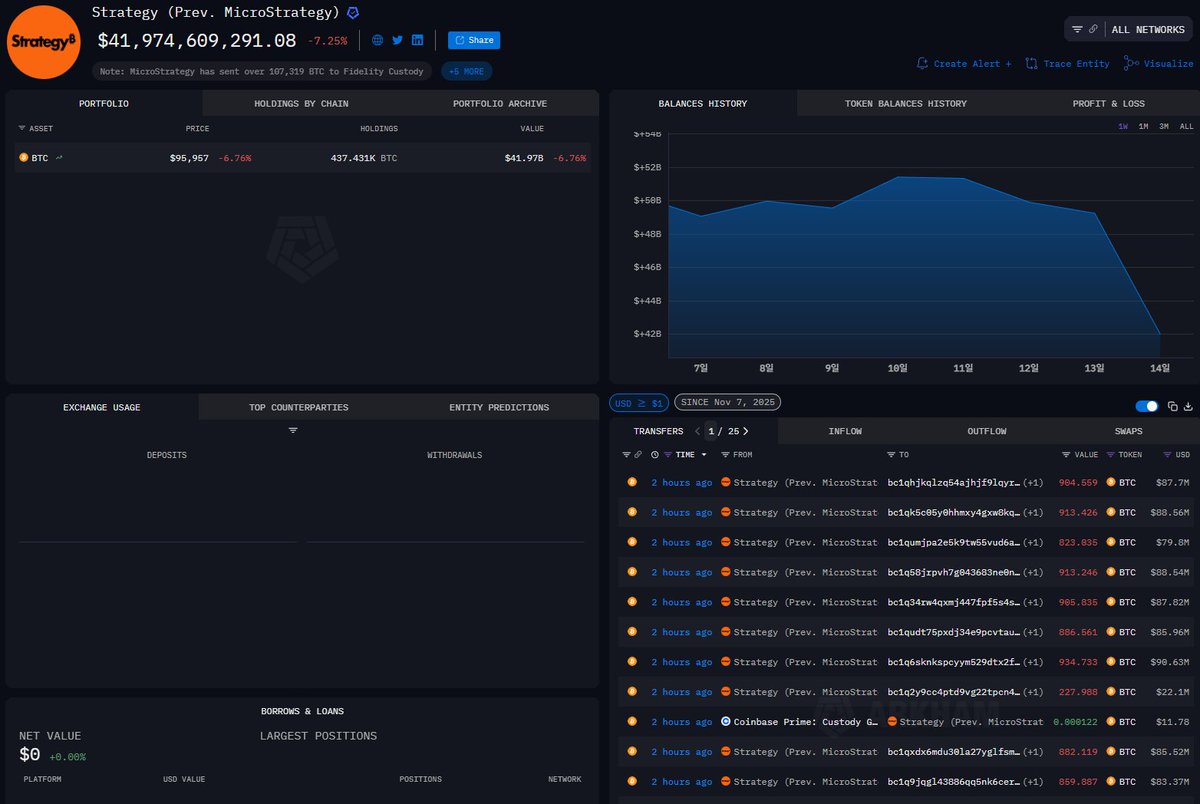Click the (+1) badge in $85.96M row
1200x804 pixels.
point(1033,632)
